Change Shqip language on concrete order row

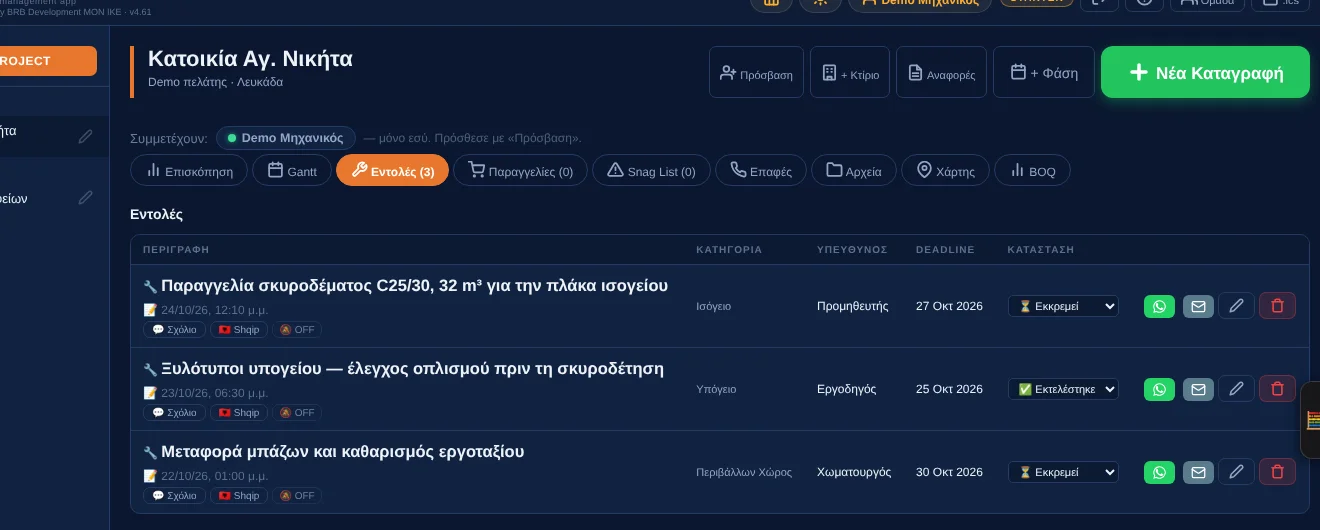point(239,329)
